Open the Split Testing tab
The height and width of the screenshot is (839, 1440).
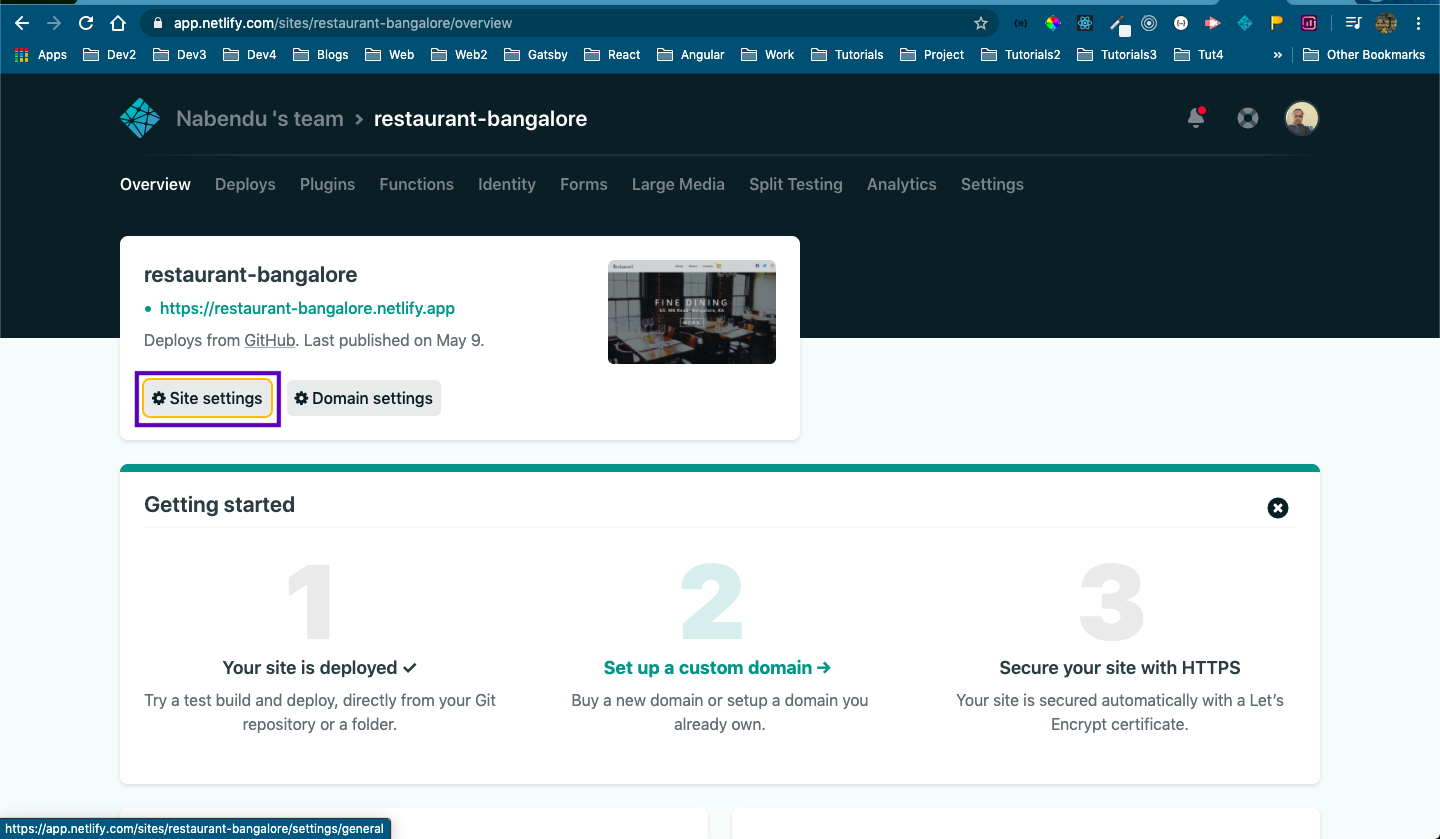796,184
